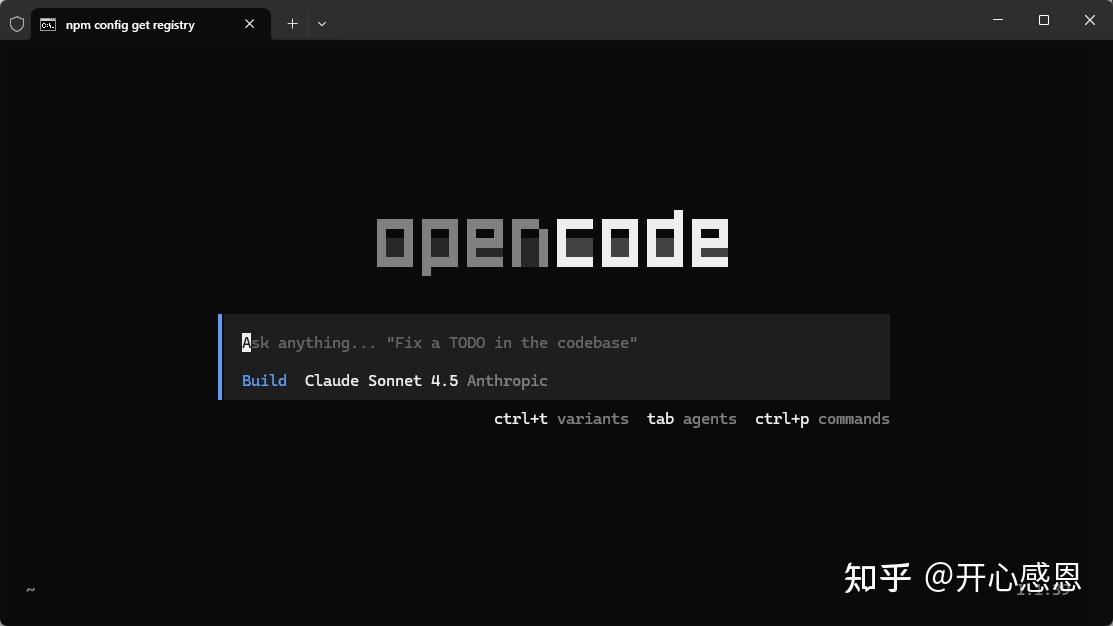
Task: Click the cursor block in the prompt
Action: [x=245, y=342]
